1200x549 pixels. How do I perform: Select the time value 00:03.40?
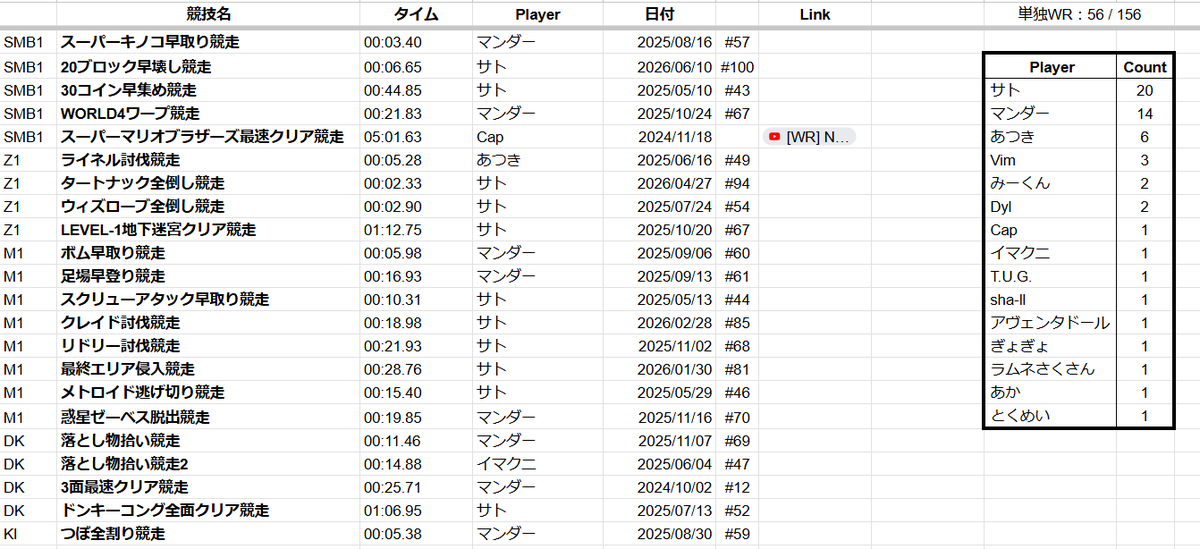393,43
